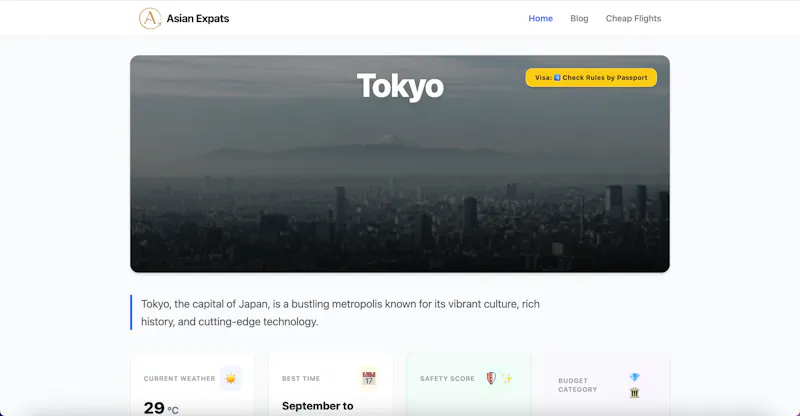Viewport: 800px width, 416px height.
Task: Click the Tokyo description paragraph
Action: [x=340, y=313]
